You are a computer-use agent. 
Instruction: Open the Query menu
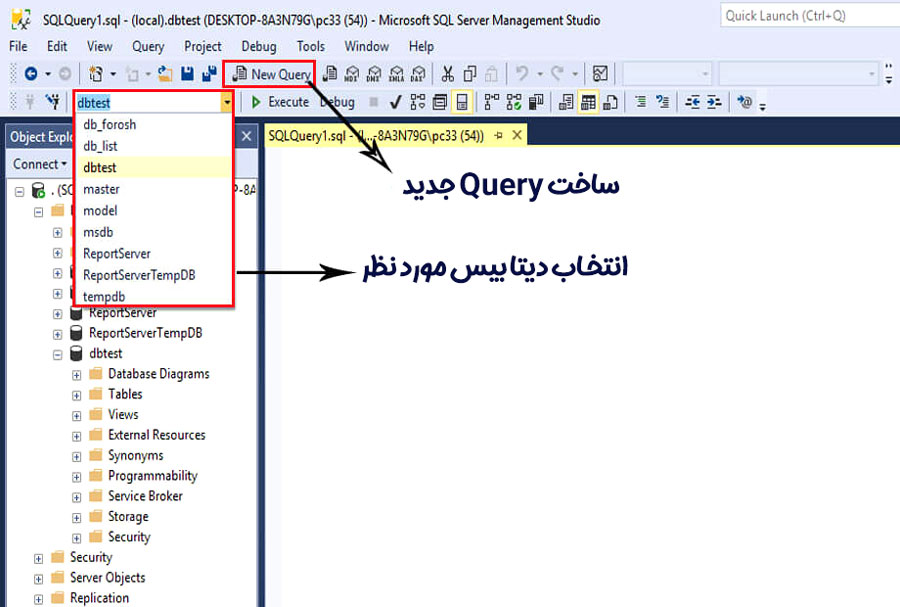(x=148, y=46)
